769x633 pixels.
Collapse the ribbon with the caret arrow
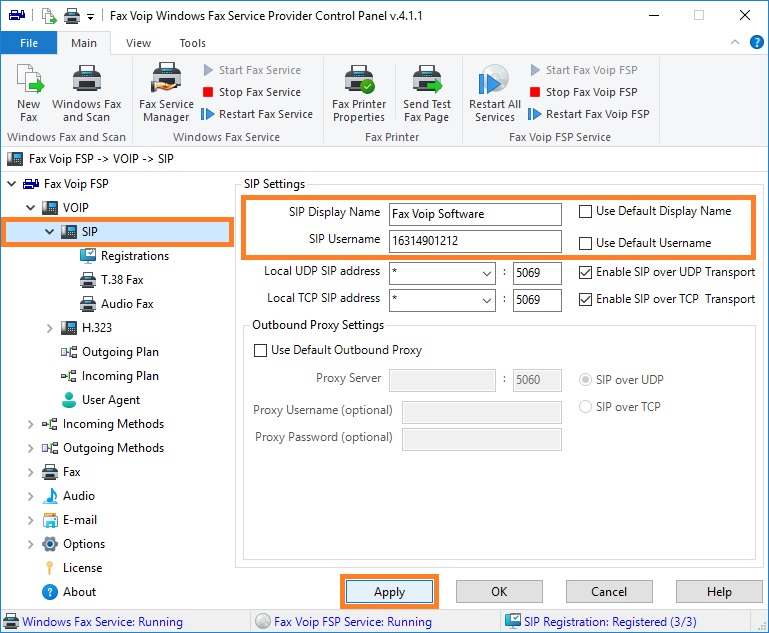tap(735, 42)
